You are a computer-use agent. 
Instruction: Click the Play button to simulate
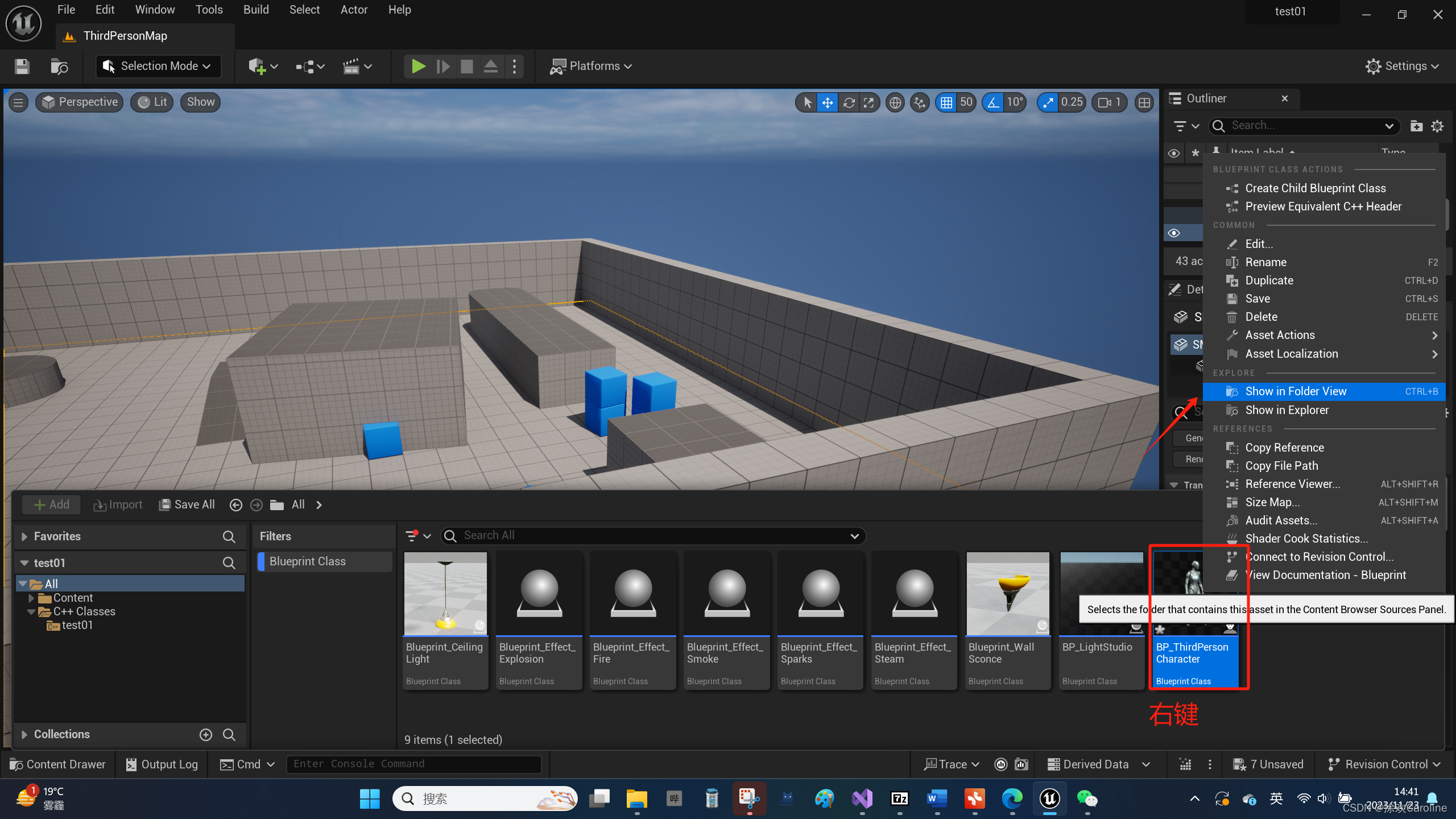tap(418, 66)
